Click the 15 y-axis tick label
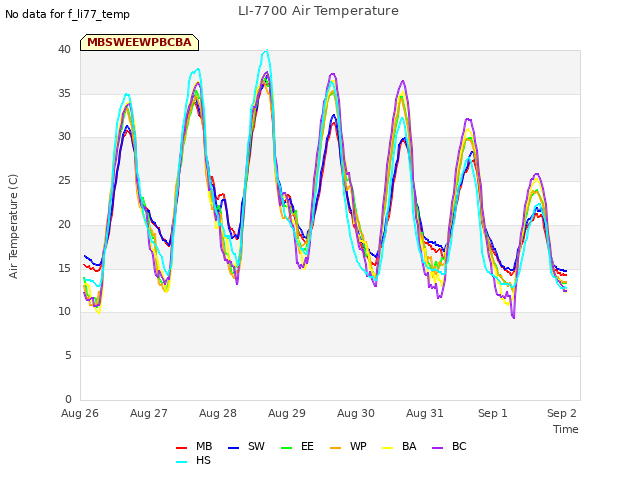Image resolution: width=640 pixels, height=480 pixels. tap(64, 268)
